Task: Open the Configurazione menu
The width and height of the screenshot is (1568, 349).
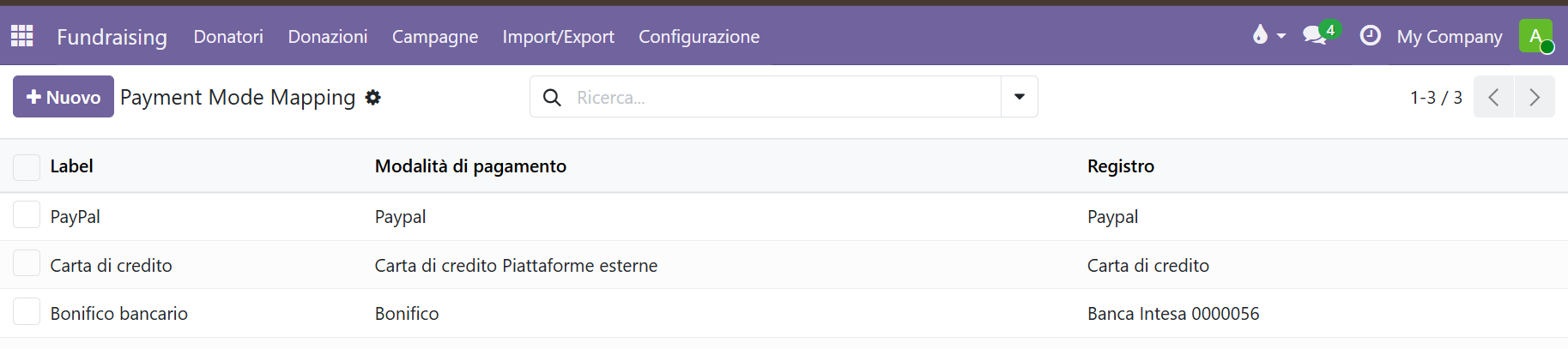Action: (699, 36)
